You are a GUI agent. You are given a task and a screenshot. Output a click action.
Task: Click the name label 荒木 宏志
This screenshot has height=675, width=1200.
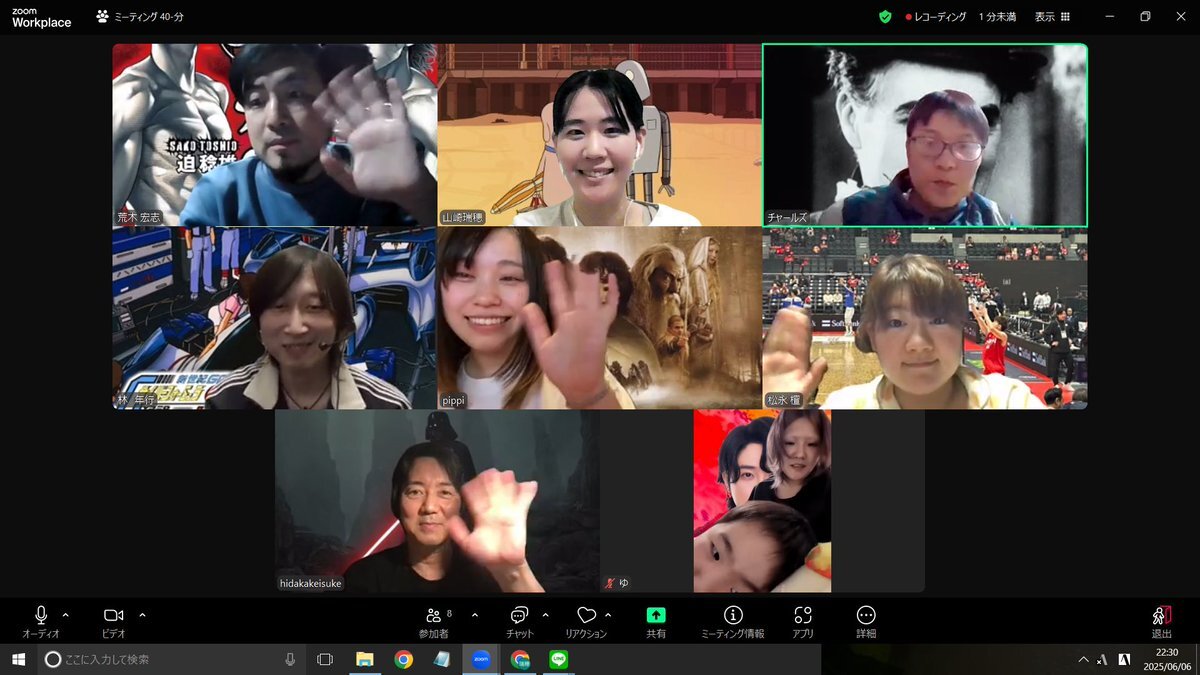pyautogui.click(x=138, y=217)
